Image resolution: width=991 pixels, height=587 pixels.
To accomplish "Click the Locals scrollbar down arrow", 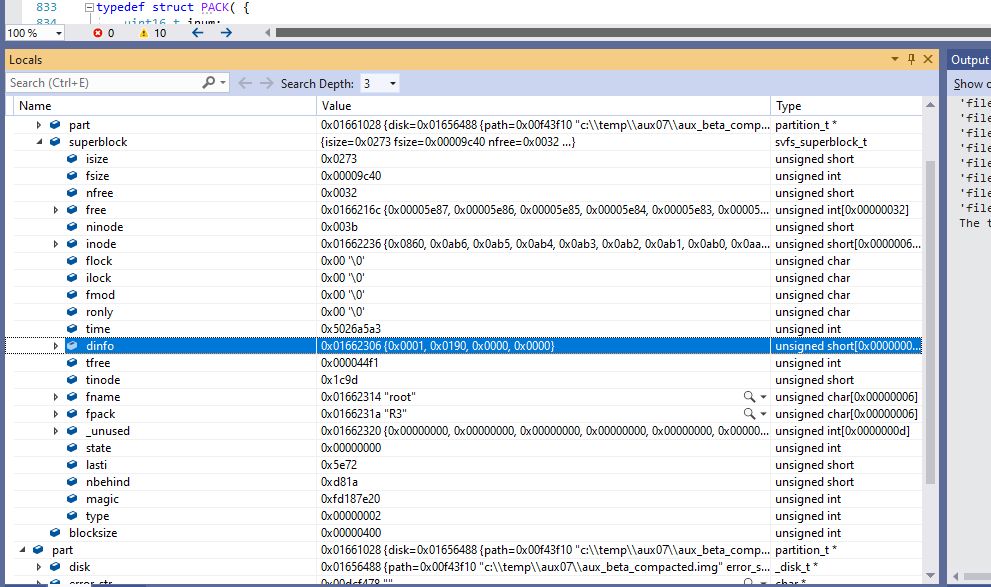I will coord(930,575).
